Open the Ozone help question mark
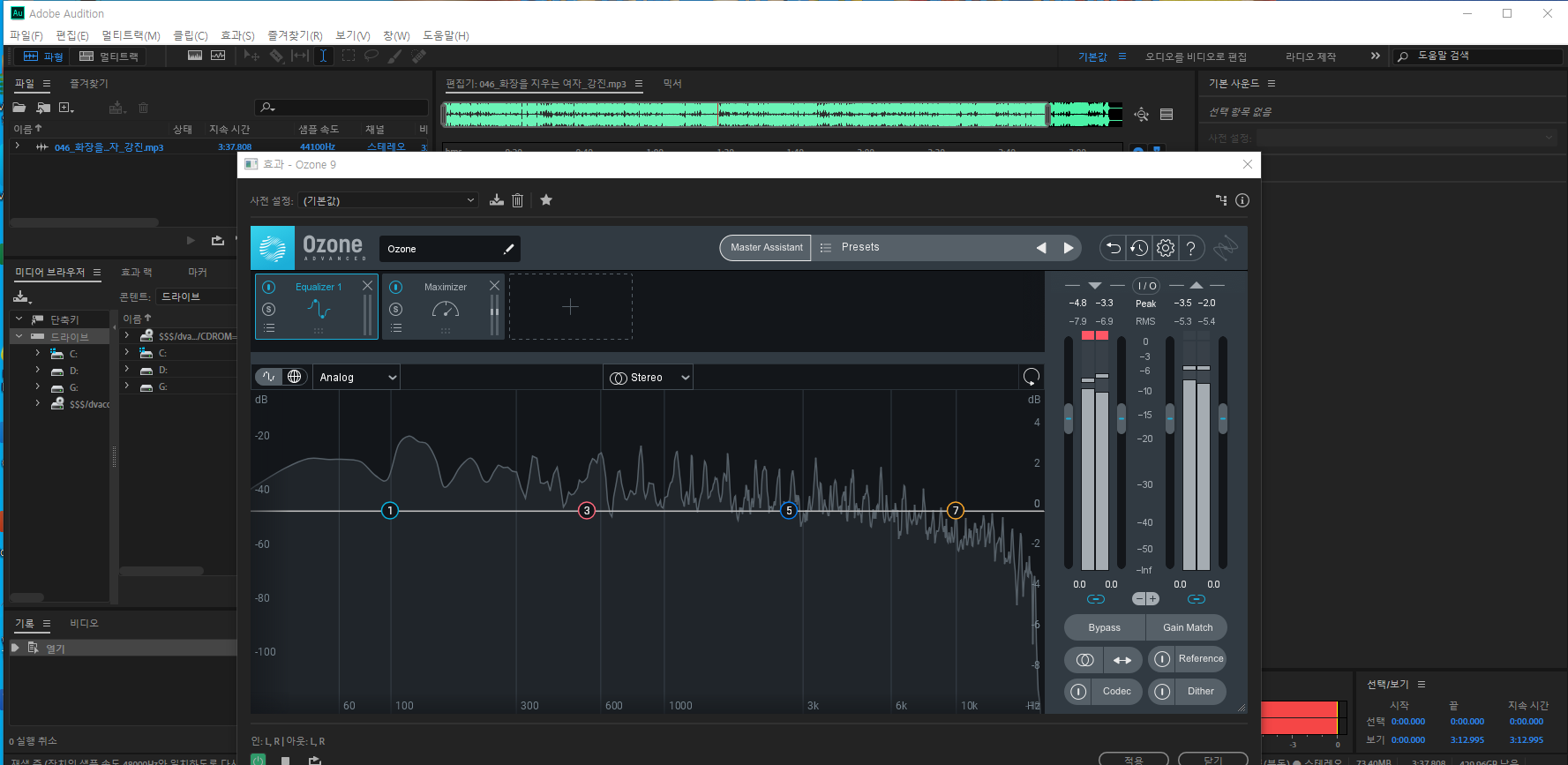This screenshot has width=1568, height=765. (1191, 248)
